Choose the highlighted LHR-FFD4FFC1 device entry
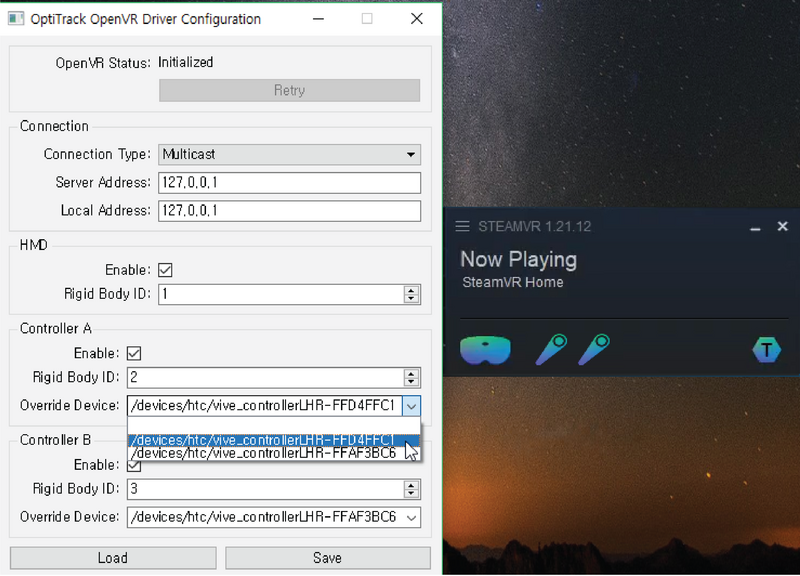Image resolution: width=800 pixels, height=576 pixels. (280, 437)
